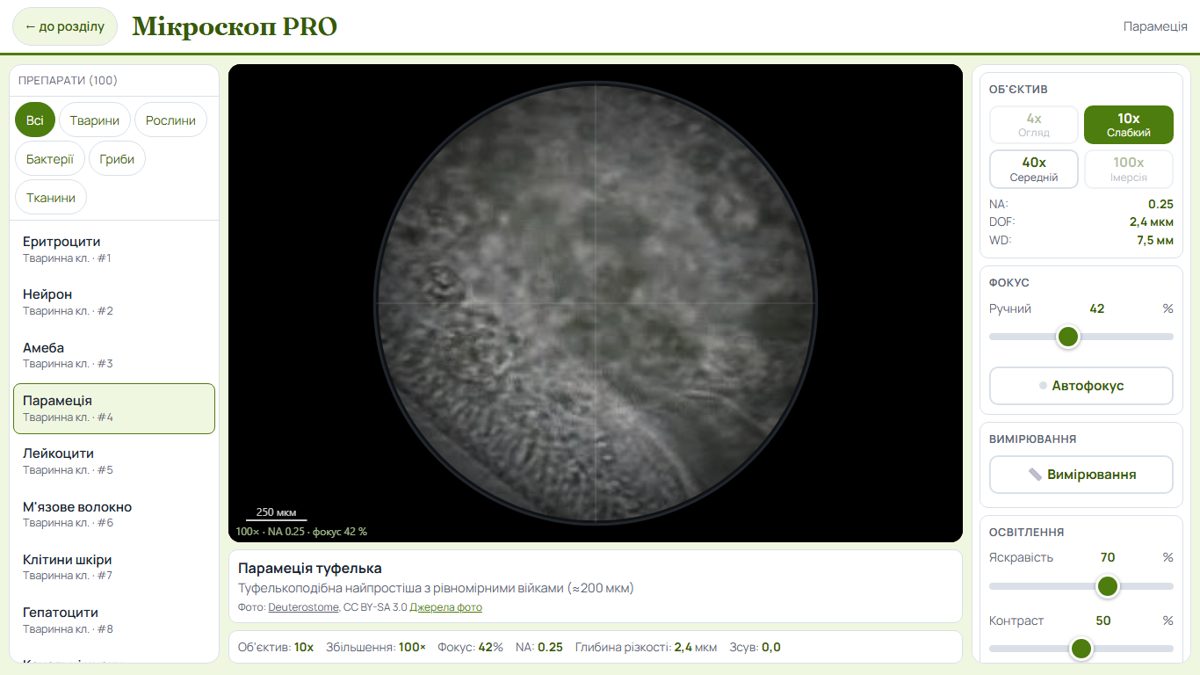Open the «Джерела фото» link
1200x675 pixels.
tap(445, 607)
